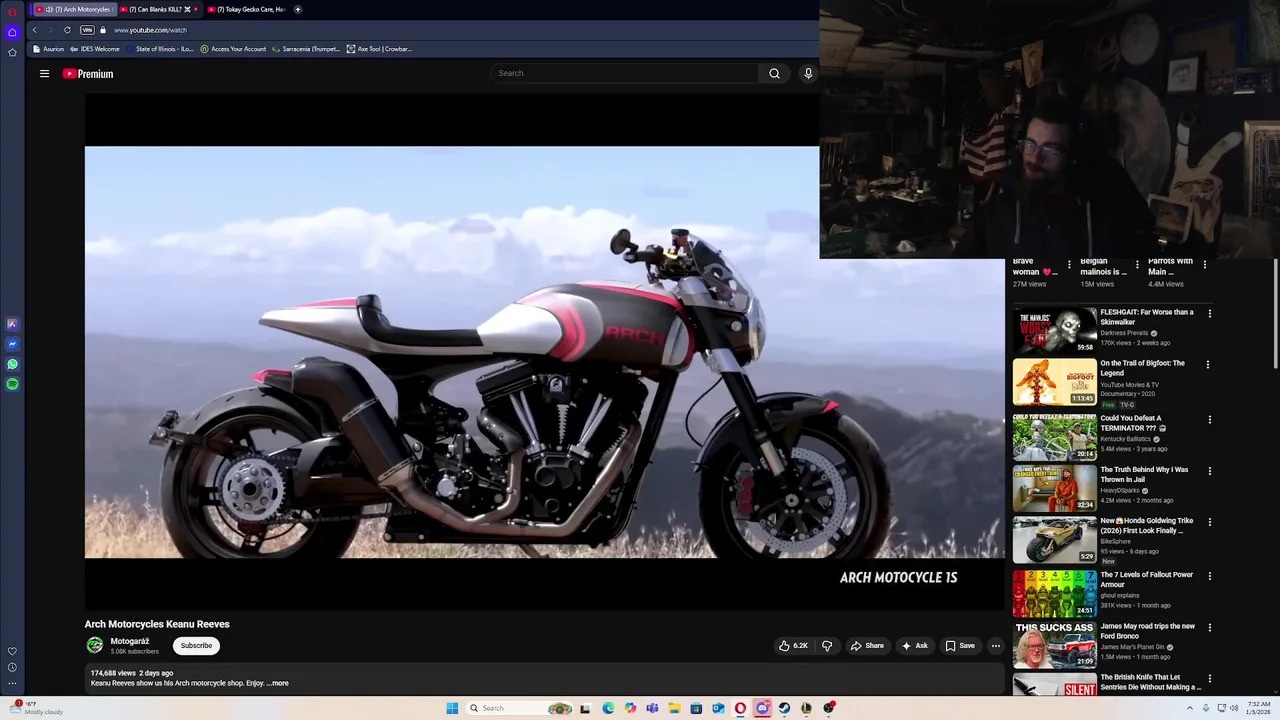
Task: Switch to Arch Motorcycles browser tab
Action: click(77, 9)
